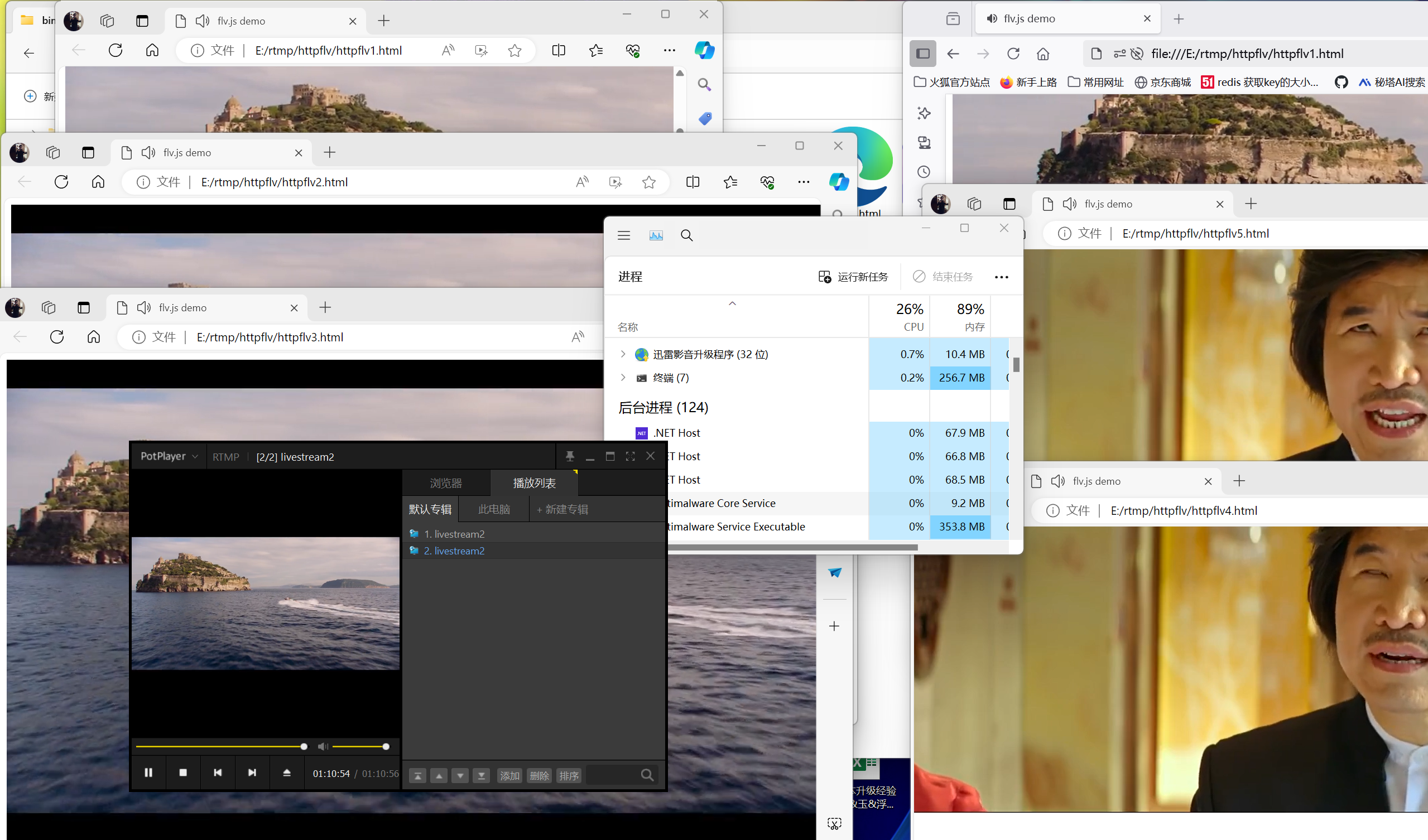Viewport: 1428px width, 840px height.
Task: Pause playback in PotPlayer
Action: (x=148, y=773)
